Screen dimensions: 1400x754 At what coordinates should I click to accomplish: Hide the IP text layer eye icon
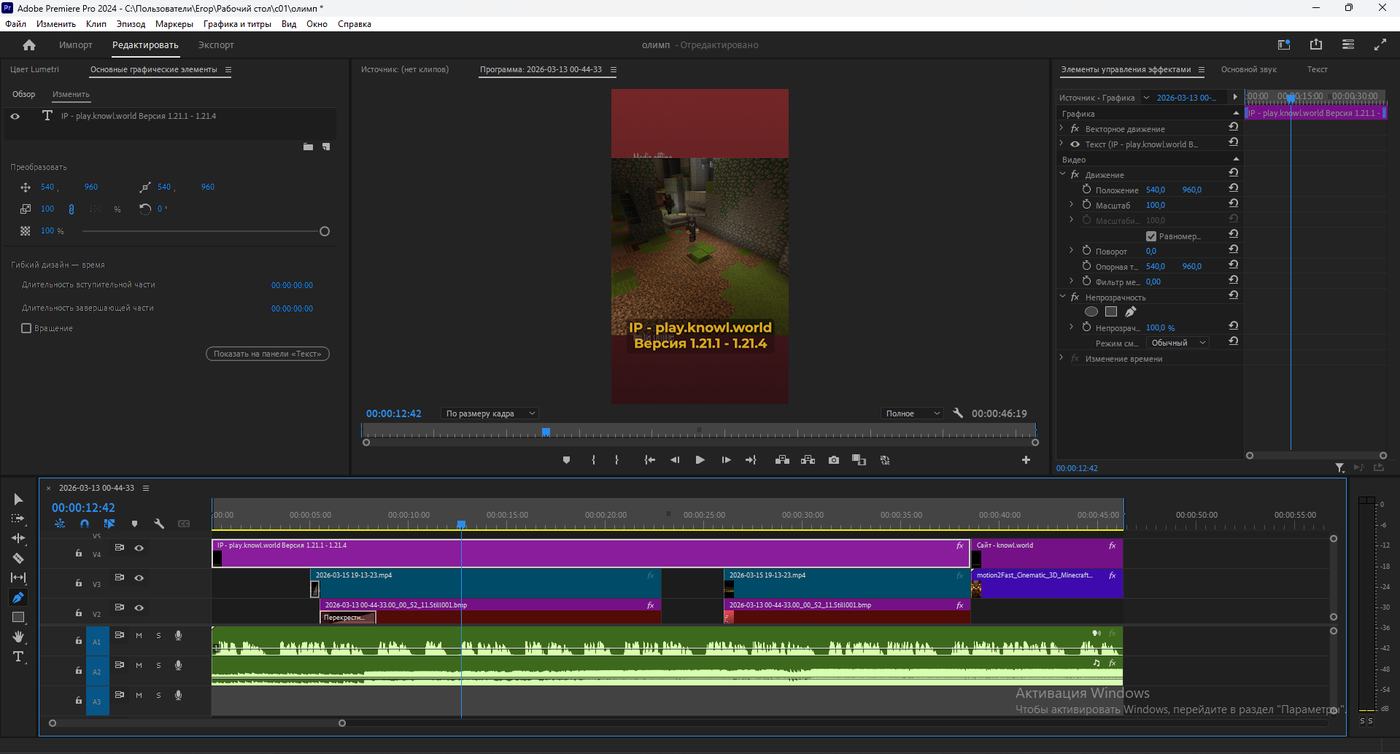click(x=15, y=116)
